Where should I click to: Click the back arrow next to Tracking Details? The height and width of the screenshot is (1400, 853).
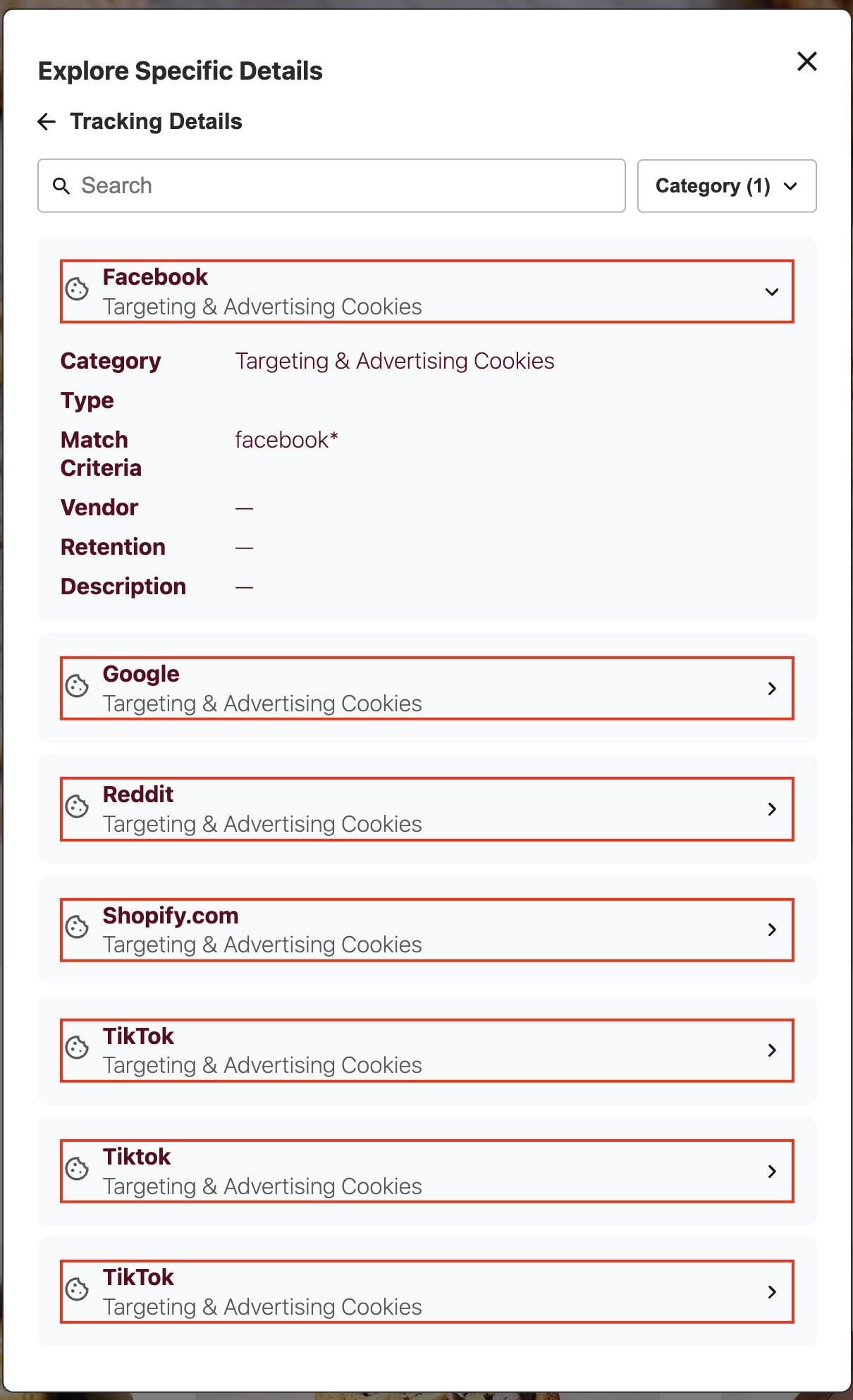tap(46, 121)
